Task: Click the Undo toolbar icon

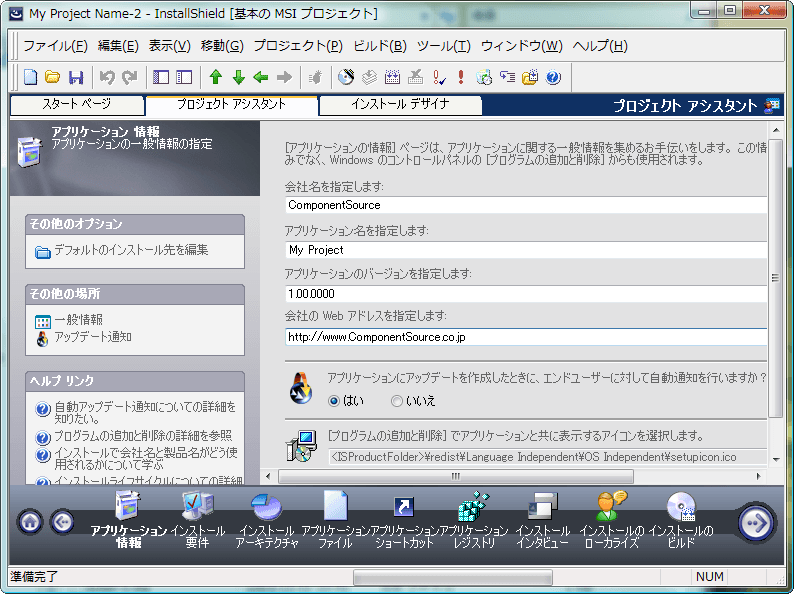Action: click(107, 77)
